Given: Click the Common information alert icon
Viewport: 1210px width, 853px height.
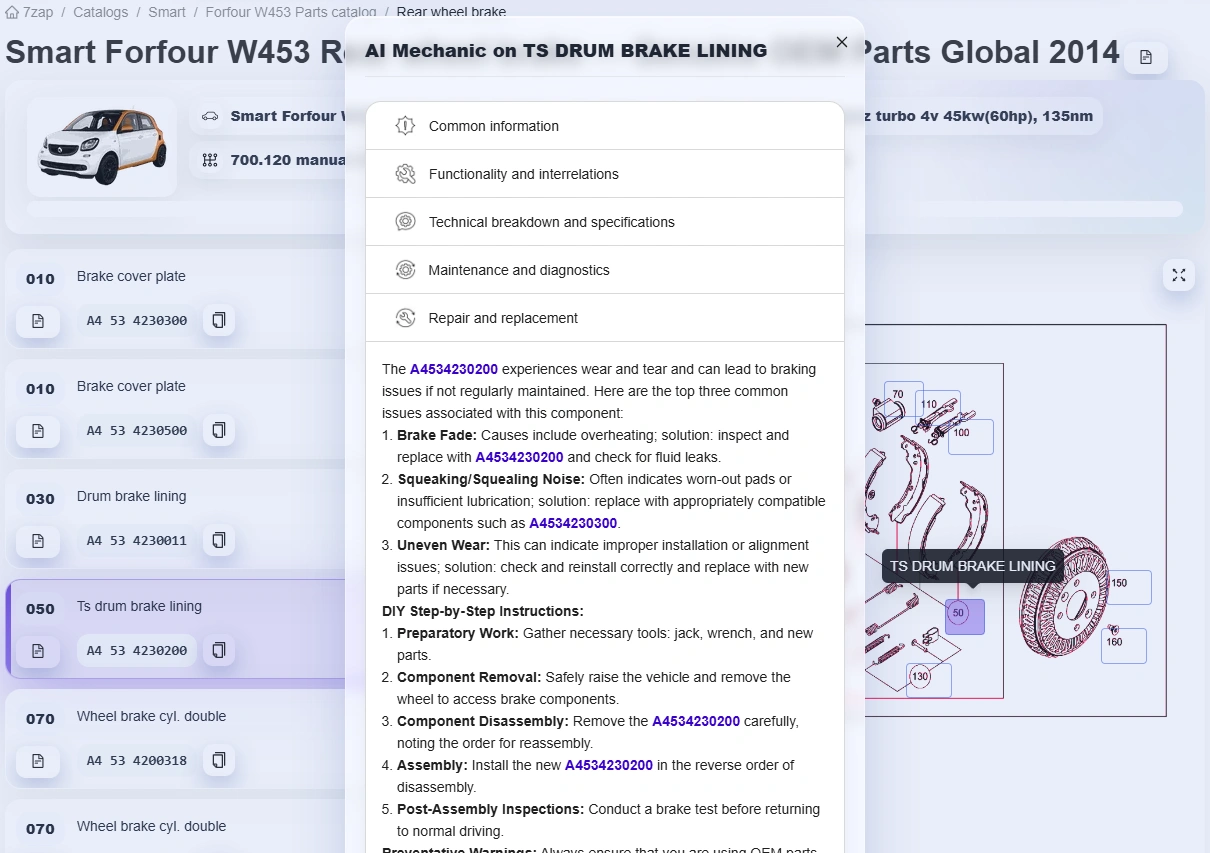Looking at the screenshot, I should click(405, 126).
